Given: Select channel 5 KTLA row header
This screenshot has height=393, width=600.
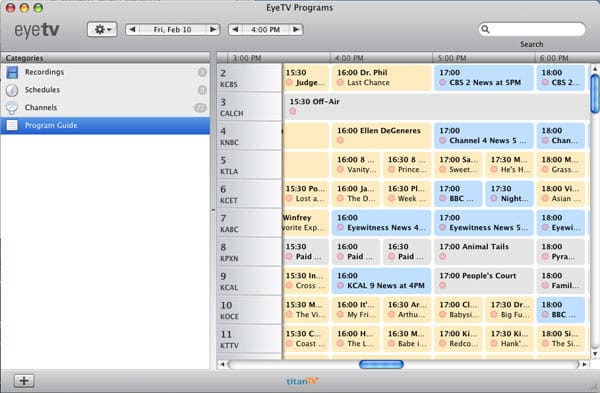Looking at the screenshot, I should (249, 165).
